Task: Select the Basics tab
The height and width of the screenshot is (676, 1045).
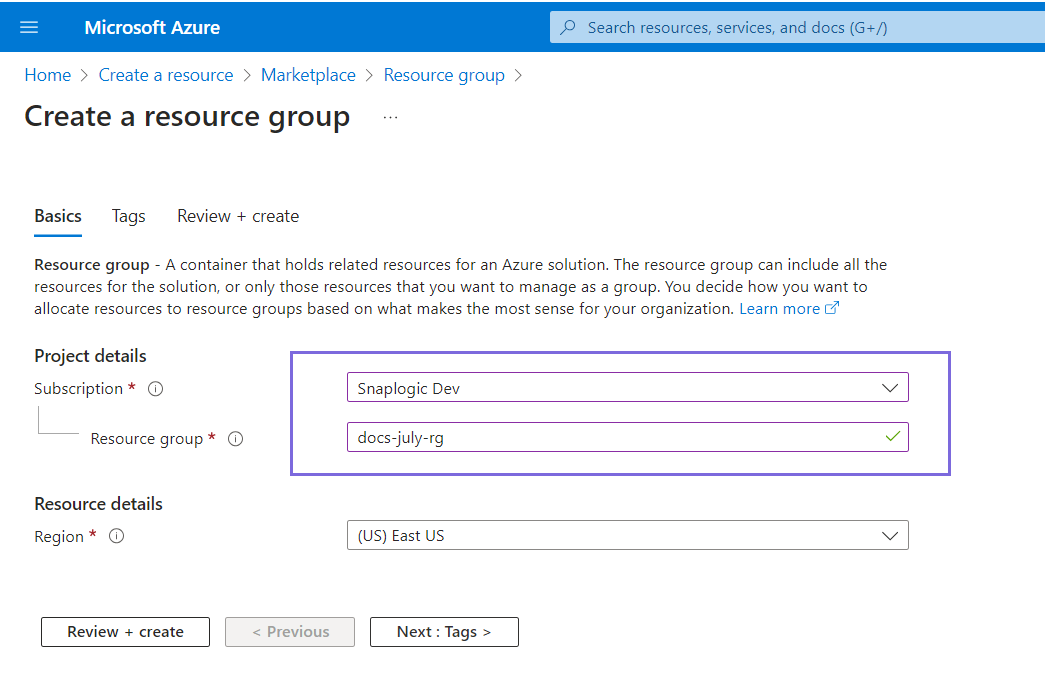Action: (x=58, y=216)
